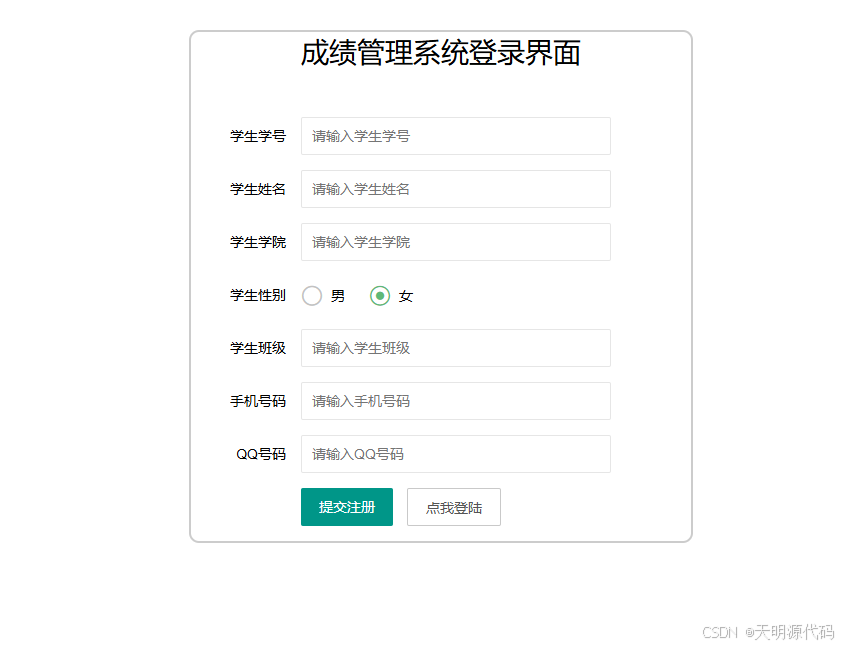Click the 请输入学生班级 input field
The image size is (846, 648).
pyautogui.click(x=455, y=348)
